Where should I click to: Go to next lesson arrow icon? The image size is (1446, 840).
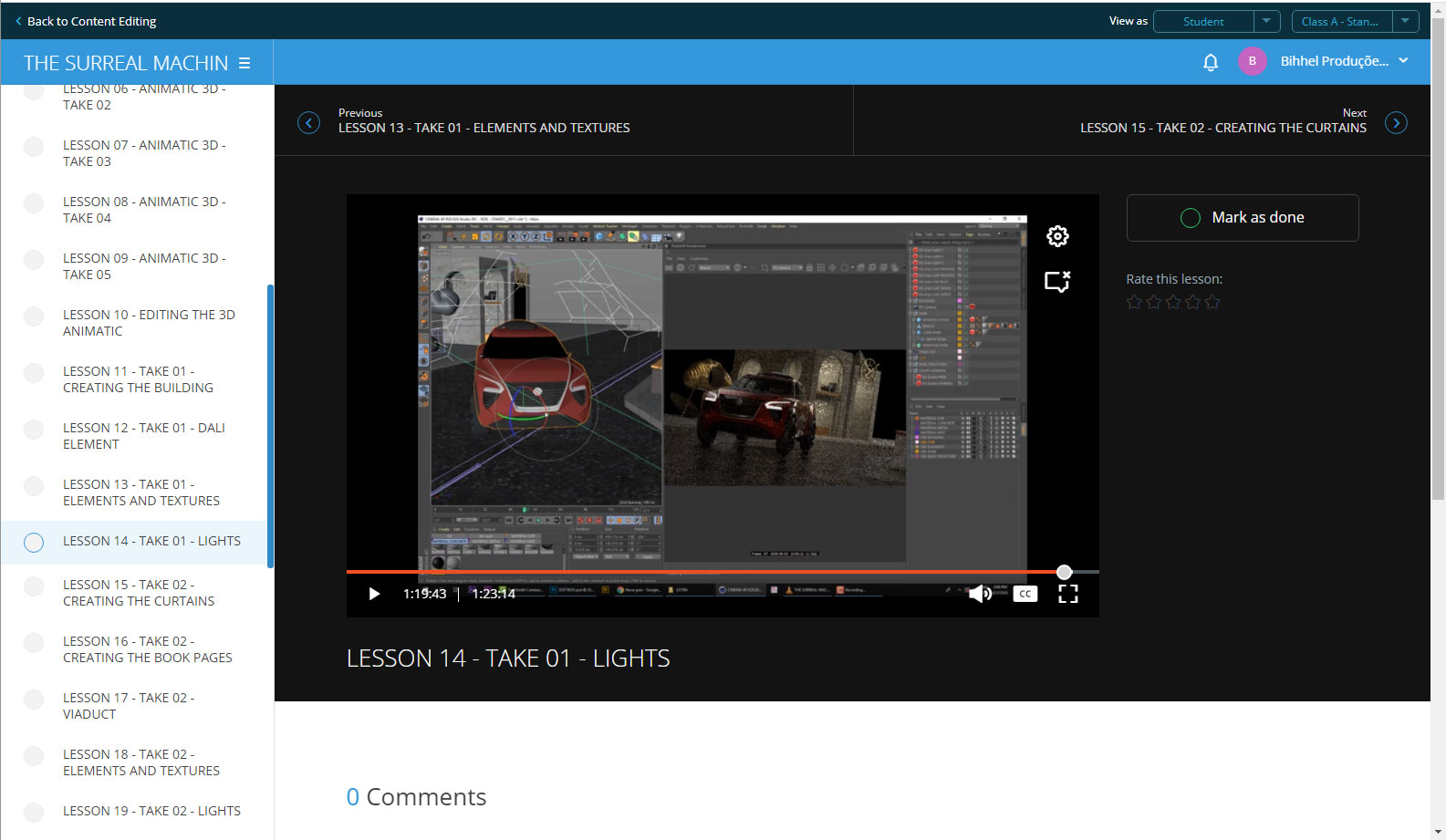click(x=1396, y=122)
